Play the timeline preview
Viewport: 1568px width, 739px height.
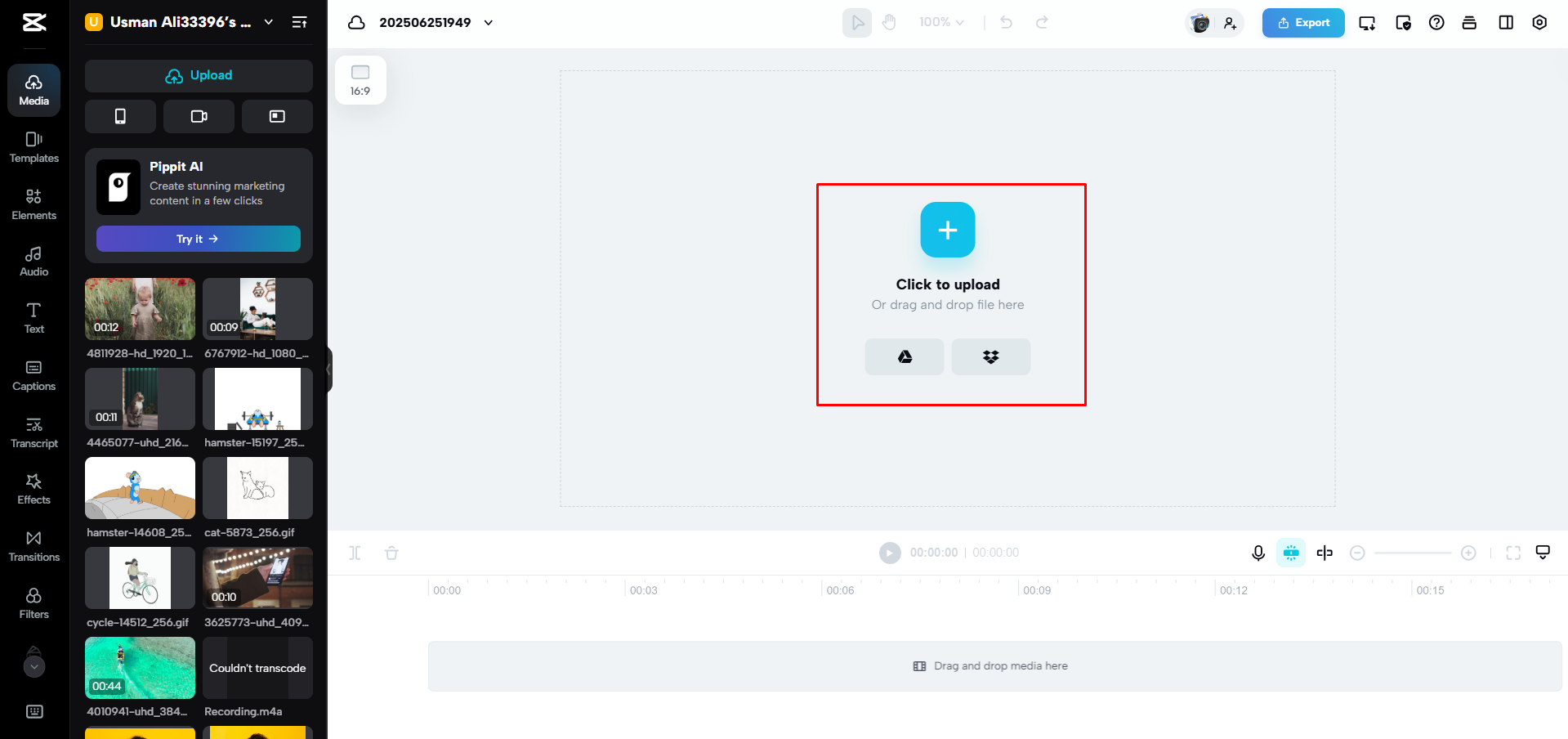pyautogui.click(x=890, y=553)
